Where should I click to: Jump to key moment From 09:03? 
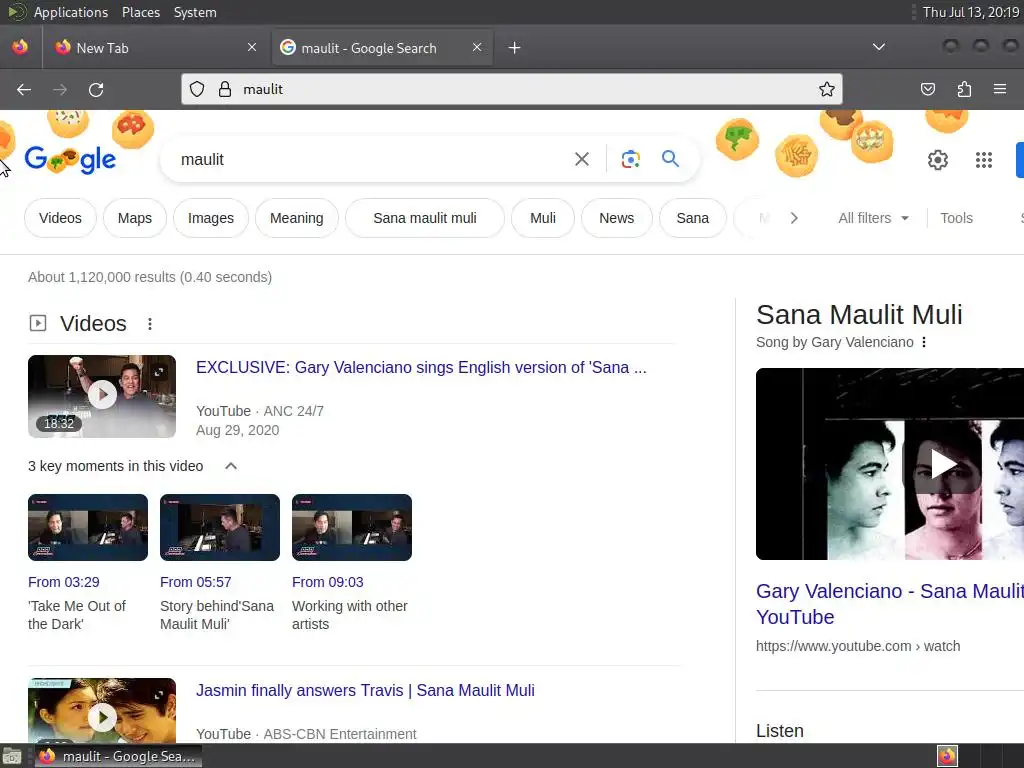(327, 582)
